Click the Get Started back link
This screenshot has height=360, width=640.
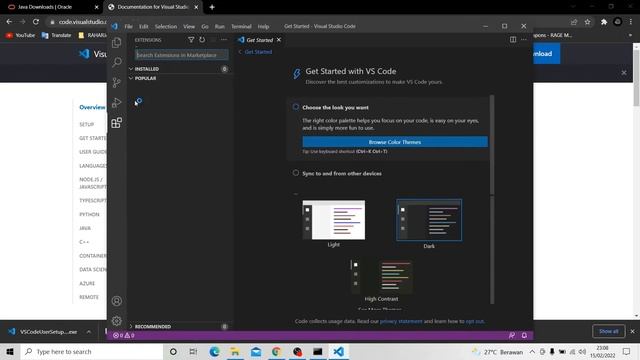256,52
